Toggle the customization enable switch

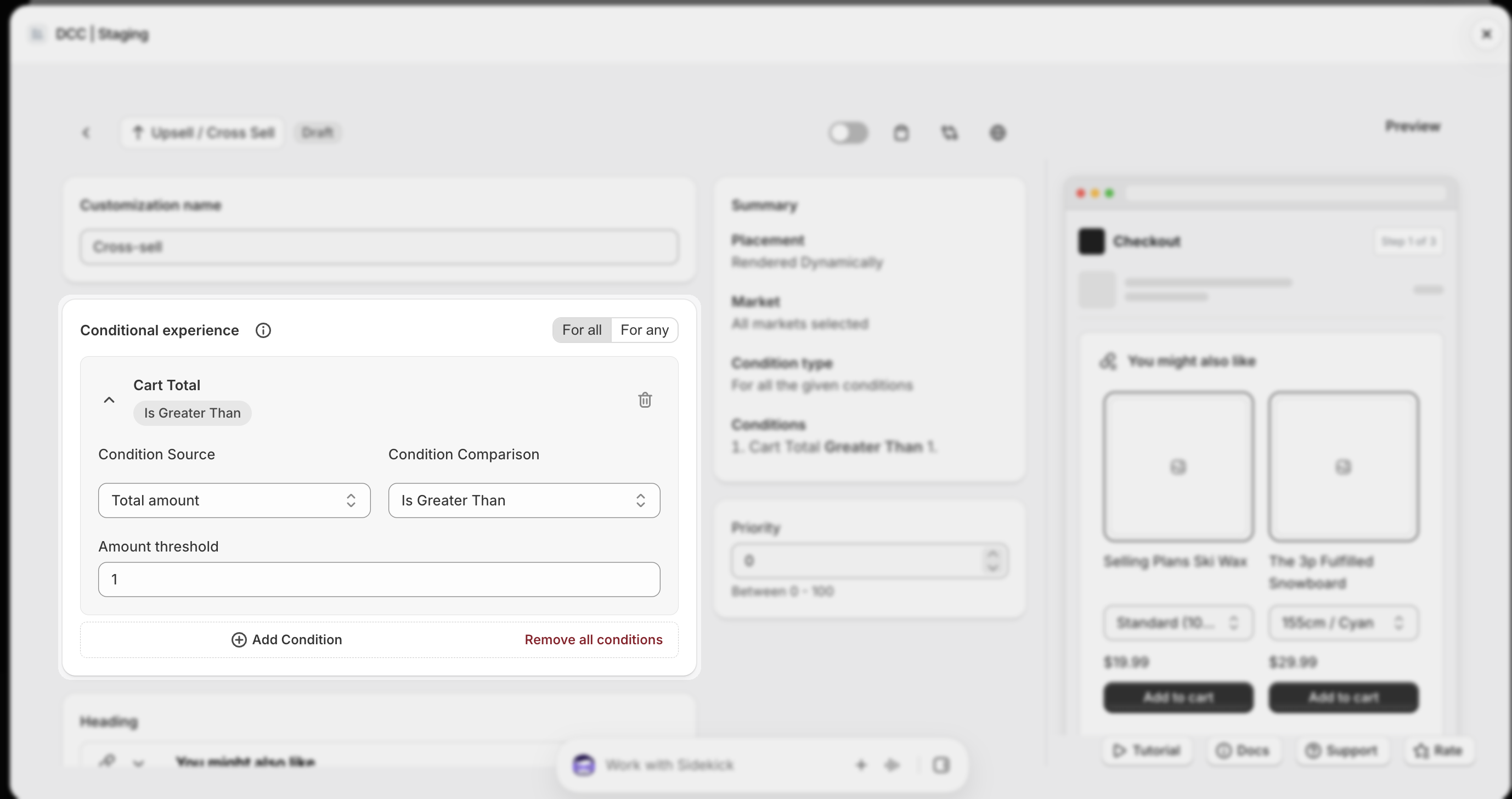coord(849,133)
